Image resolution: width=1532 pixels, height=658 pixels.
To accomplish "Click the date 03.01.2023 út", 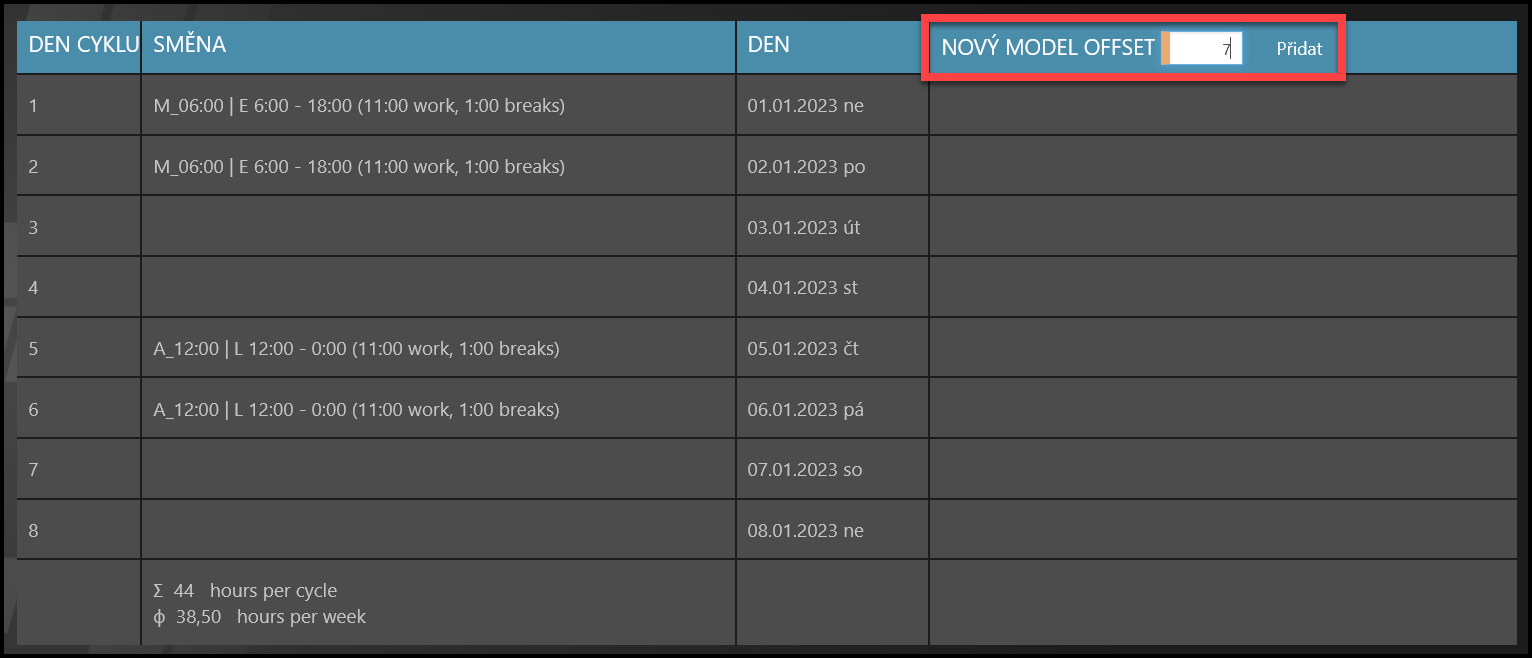I will [804, 228].
